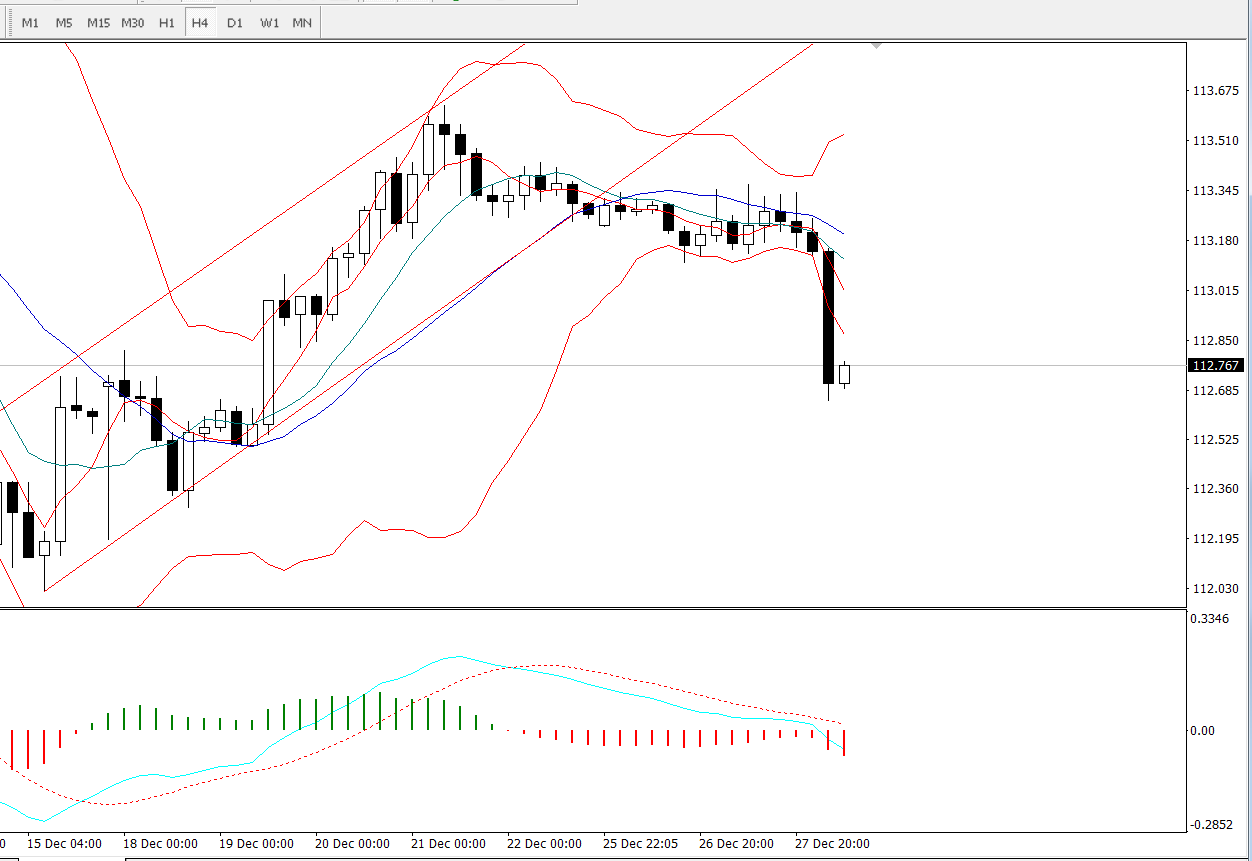
Task: Select the large black bearish candle
Action: tap(828, 317)
